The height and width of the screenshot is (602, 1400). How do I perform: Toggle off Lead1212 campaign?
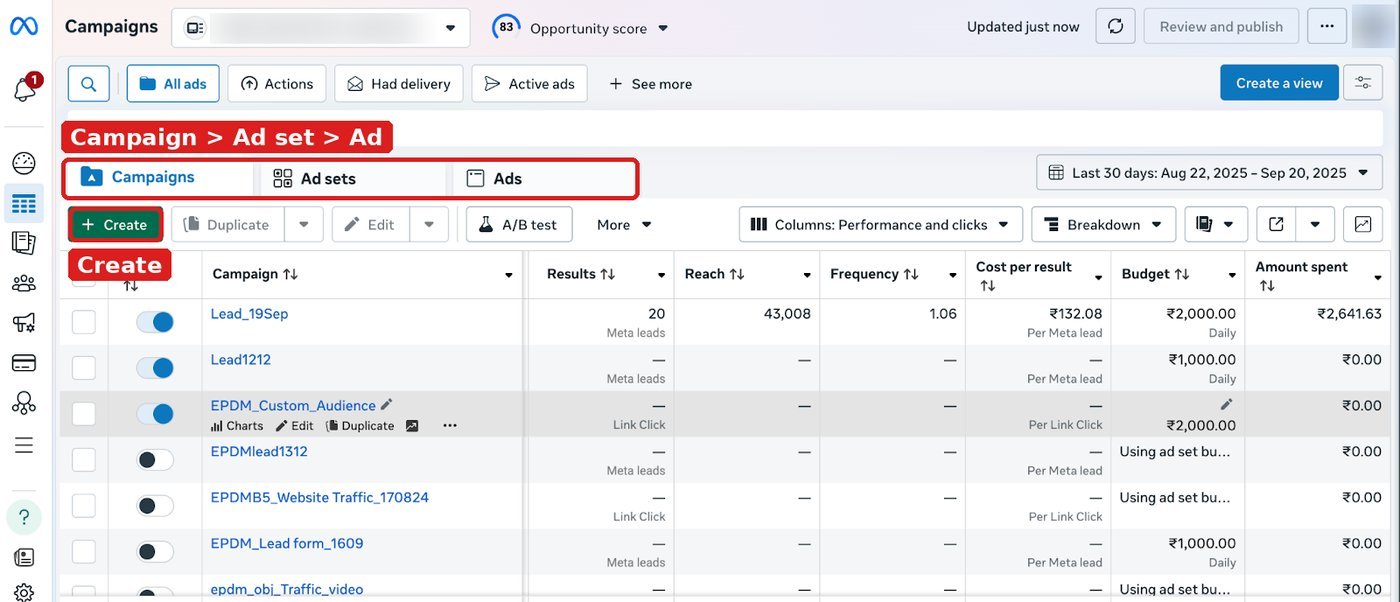[x=155, y=368]
